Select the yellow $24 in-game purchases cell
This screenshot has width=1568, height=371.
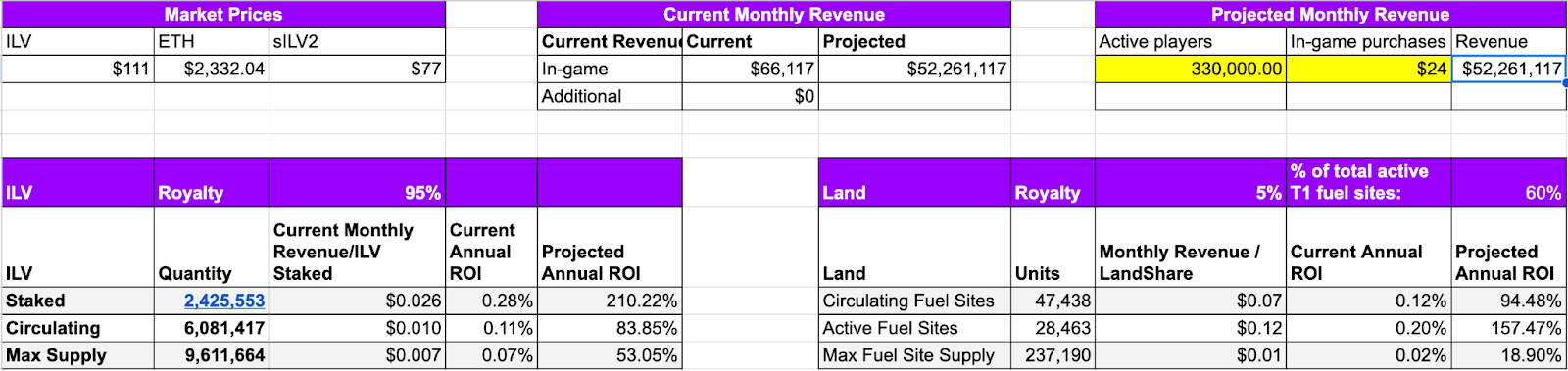tap(1368, 69)
